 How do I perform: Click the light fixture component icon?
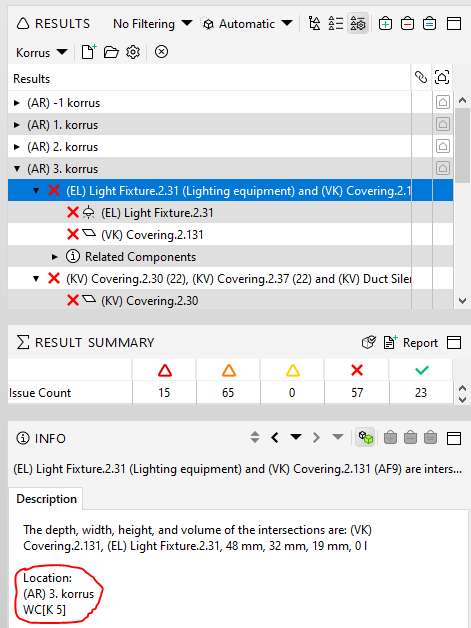point(89,213)
